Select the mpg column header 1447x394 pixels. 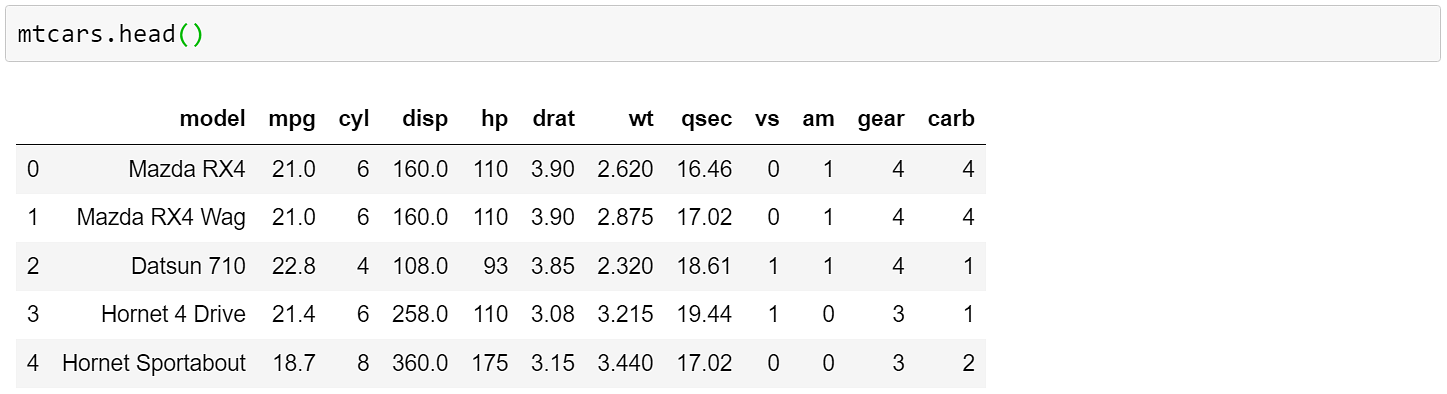[292, 120]
